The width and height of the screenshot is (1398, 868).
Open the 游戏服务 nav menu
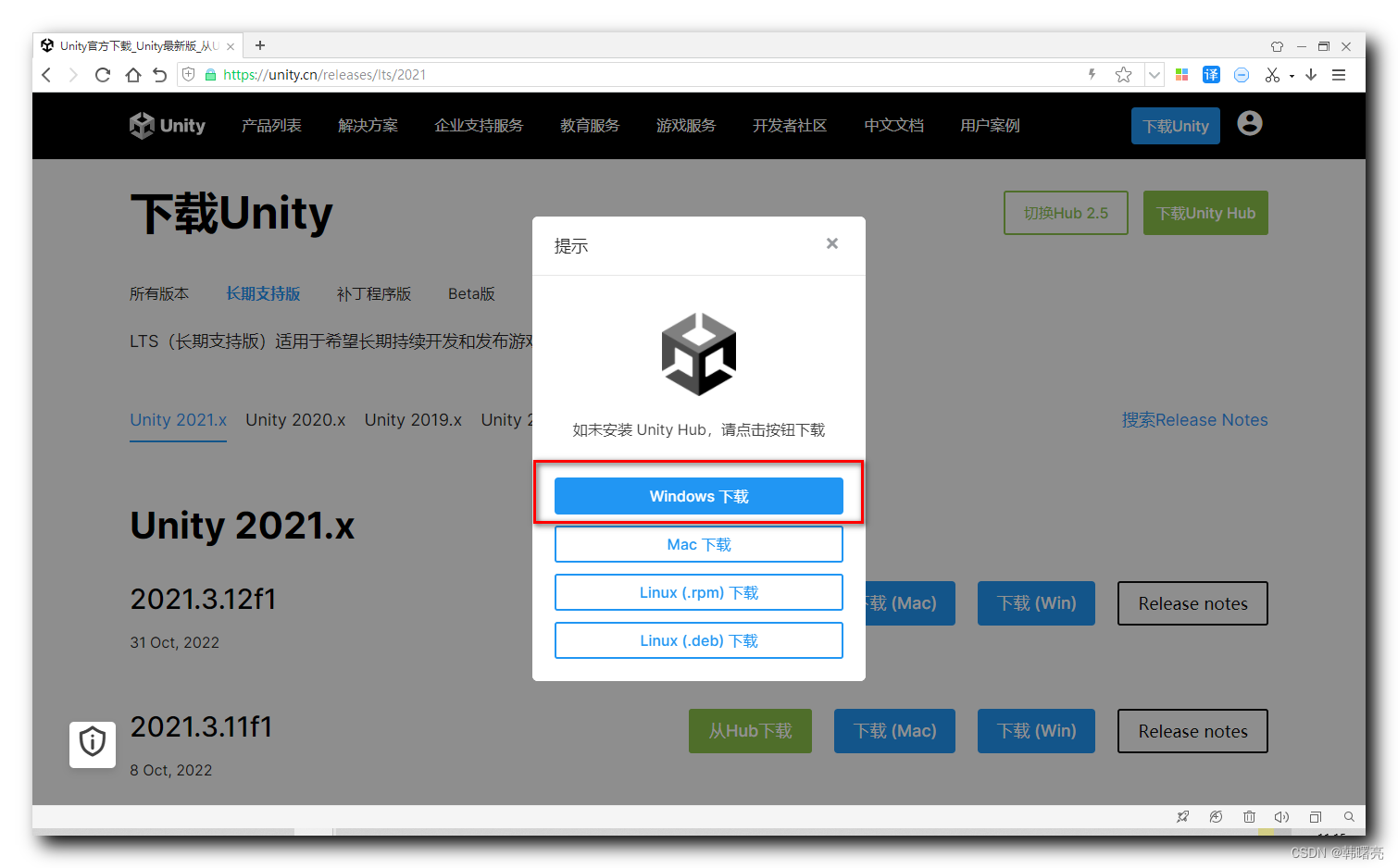686,126
